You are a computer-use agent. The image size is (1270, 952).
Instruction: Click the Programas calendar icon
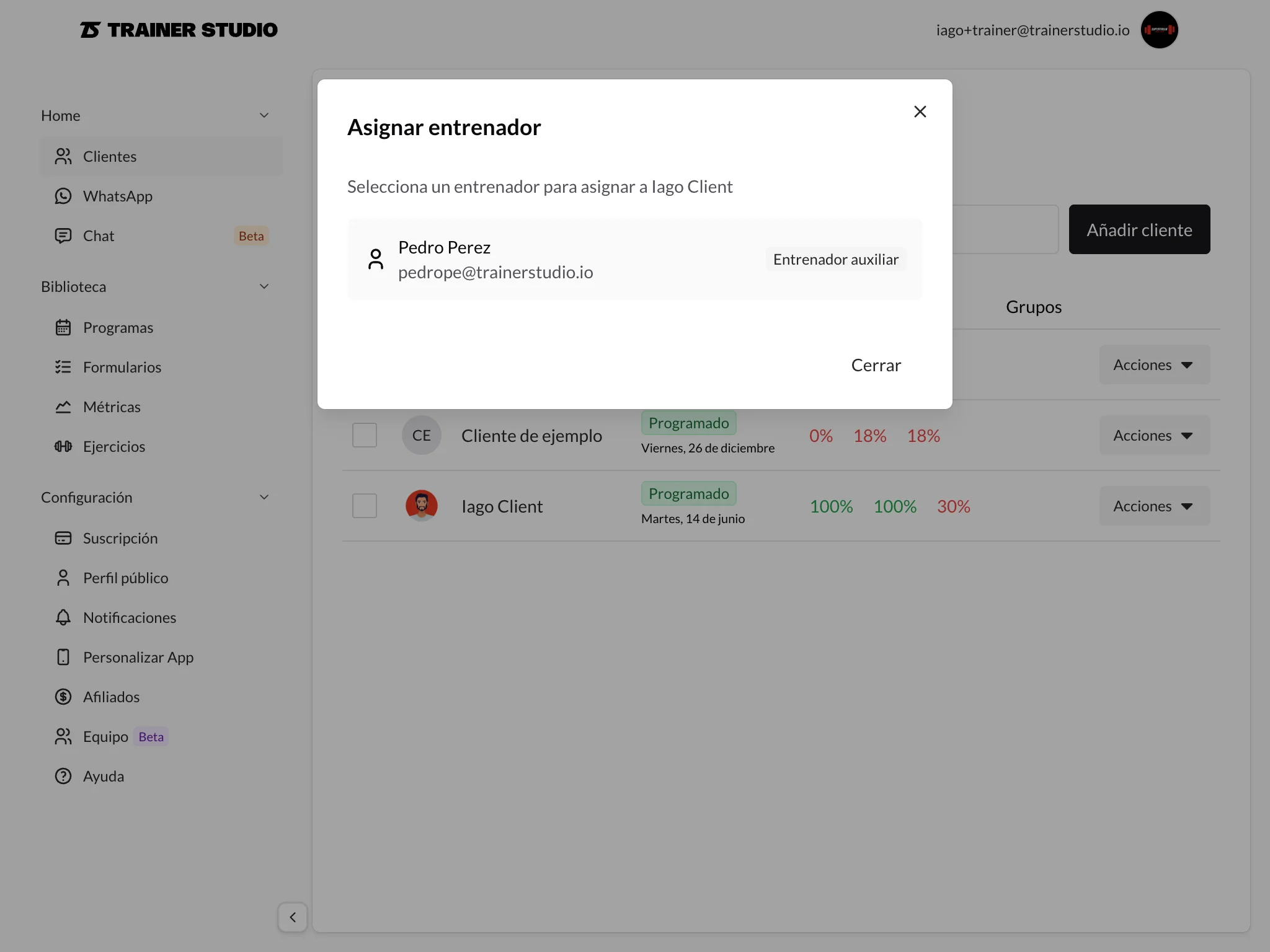point(63,327)
